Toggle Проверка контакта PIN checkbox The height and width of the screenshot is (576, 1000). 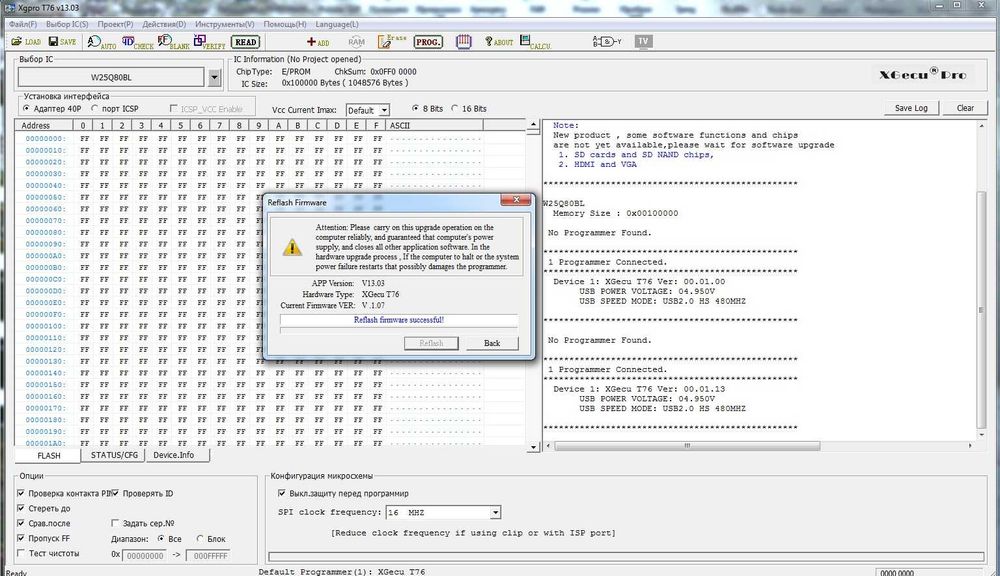pyautogui.click(x=21, y=493)
